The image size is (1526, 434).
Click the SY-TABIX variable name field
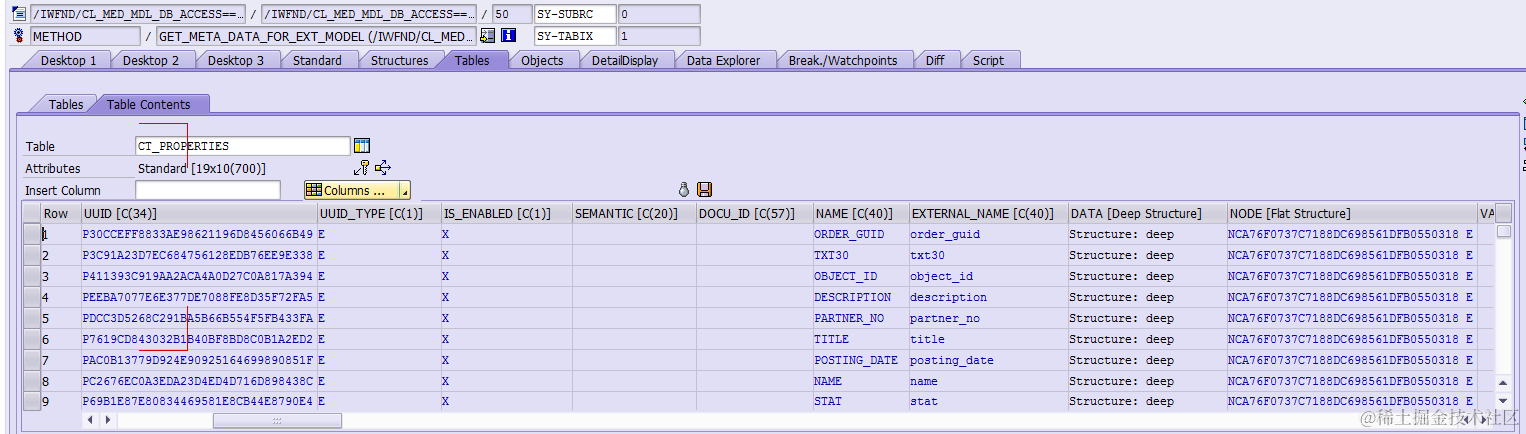(x=574, y=36)
